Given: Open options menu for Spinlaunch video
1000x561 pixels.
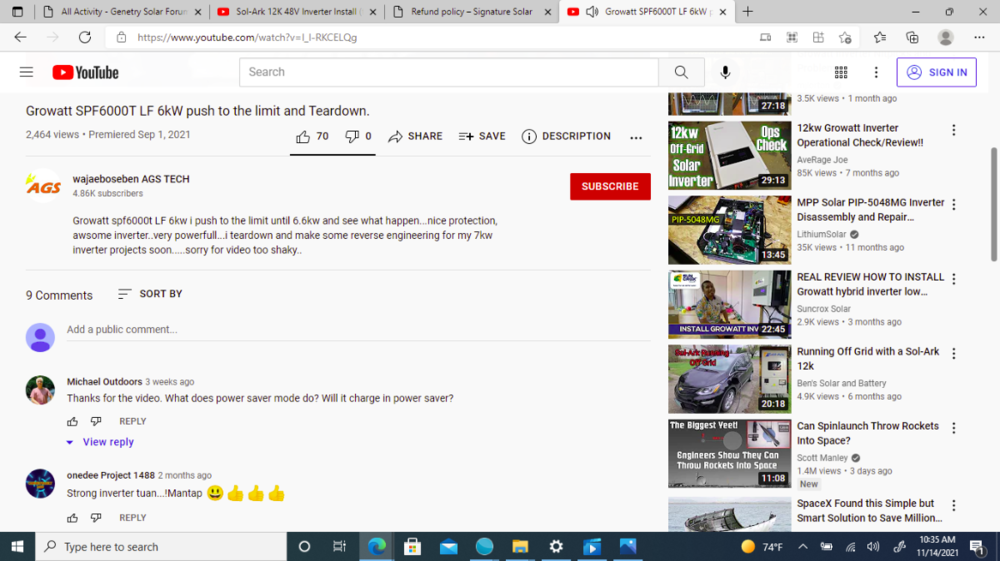Looking at the screenshot, I should pyautogui.click(x=953, y=428).
